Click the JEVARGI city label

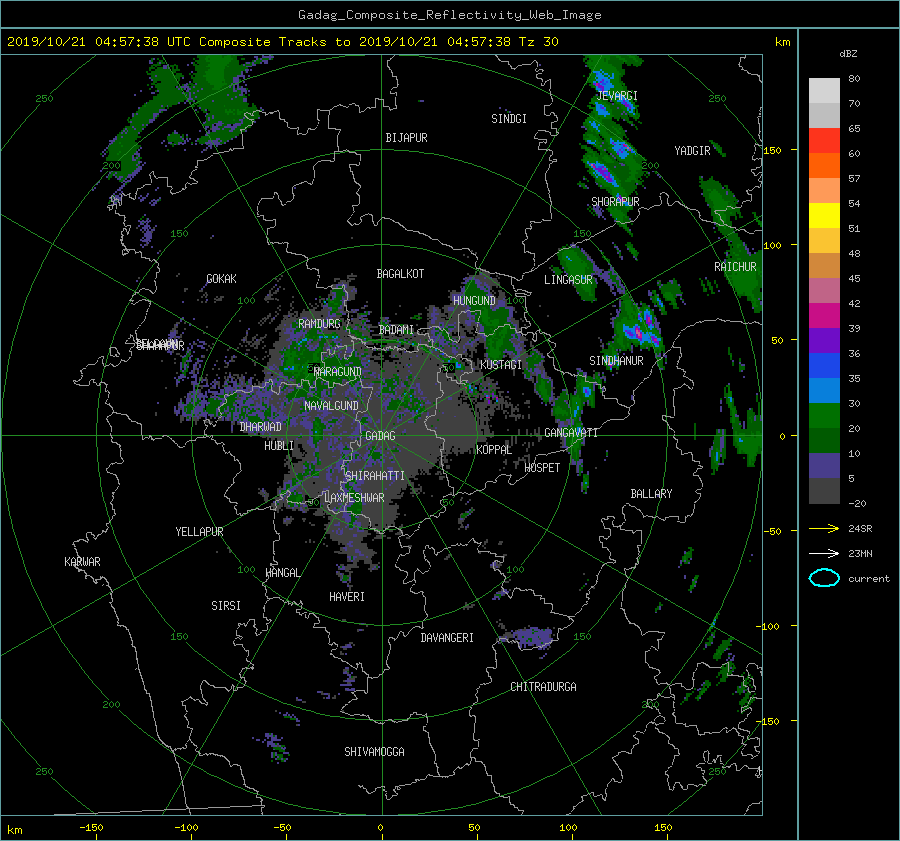pos(617,96)
